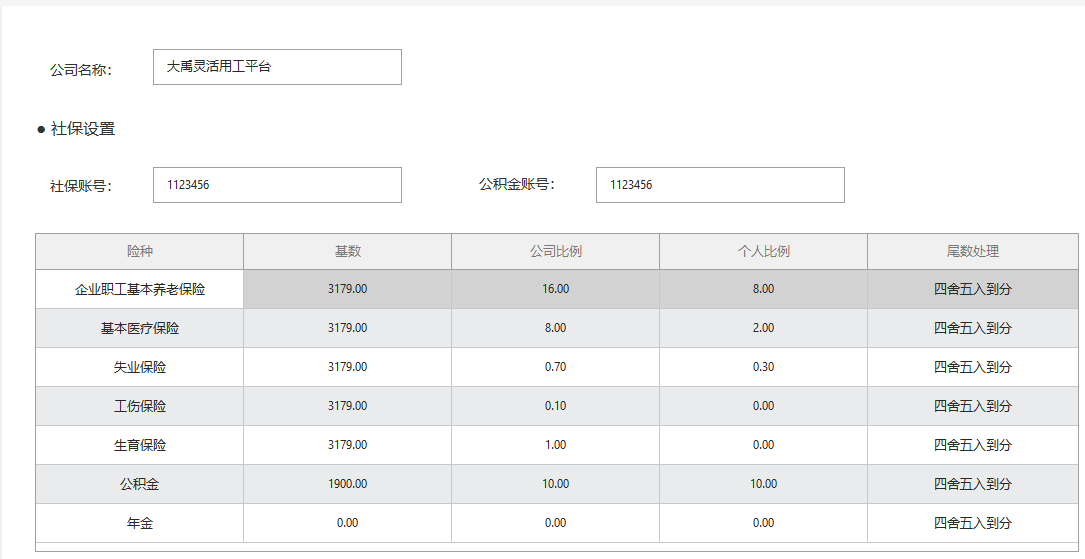Click the 社保账号 input field

(x=277, y=185)
